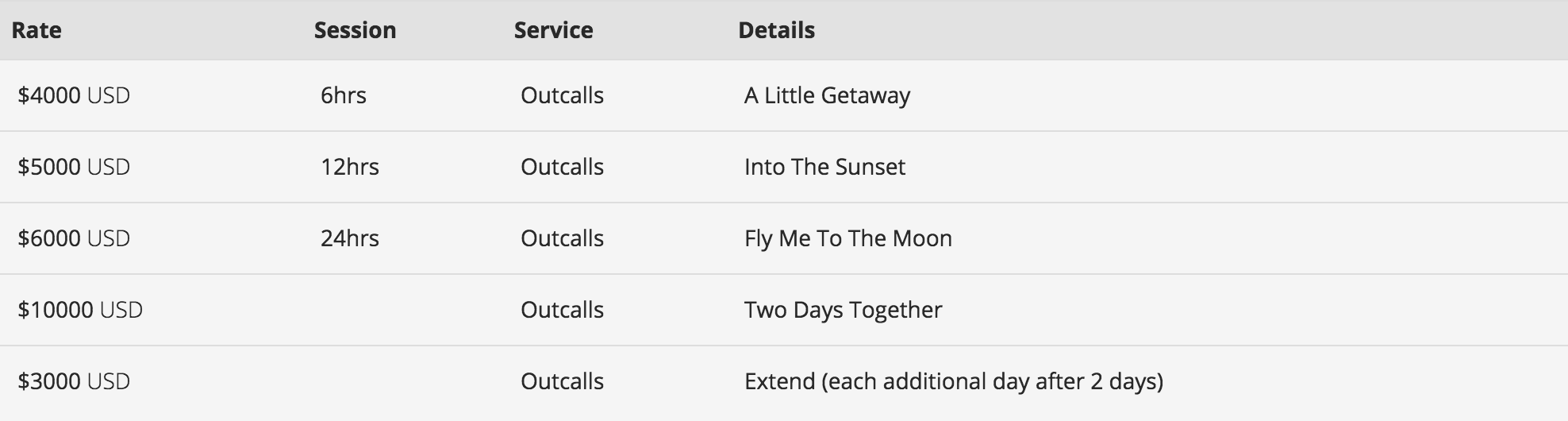Click 'Into The Sunset' details text
The height and width of the screenshot is (421, 1568).
point(824,167)
